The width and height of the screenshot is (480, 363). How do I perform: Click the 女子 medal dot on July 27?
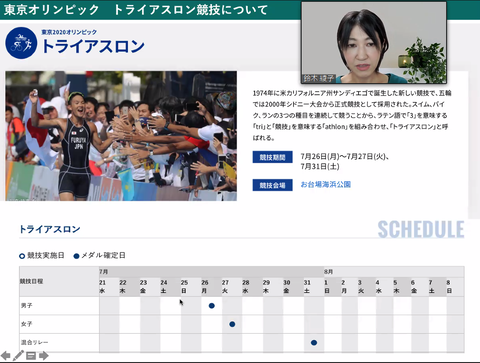232,324
